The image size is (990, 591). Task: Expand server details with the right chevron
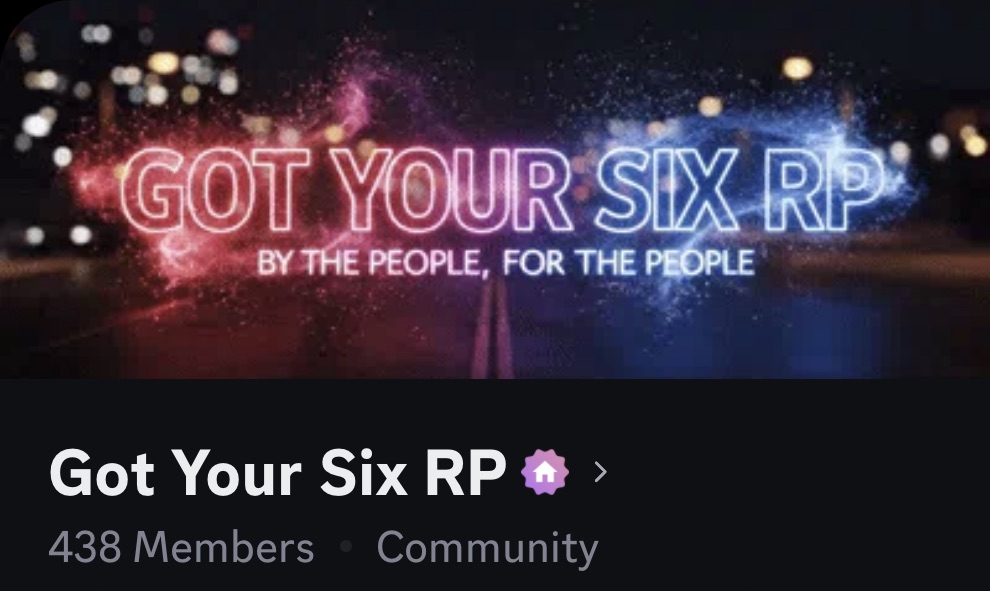(601, 472)
